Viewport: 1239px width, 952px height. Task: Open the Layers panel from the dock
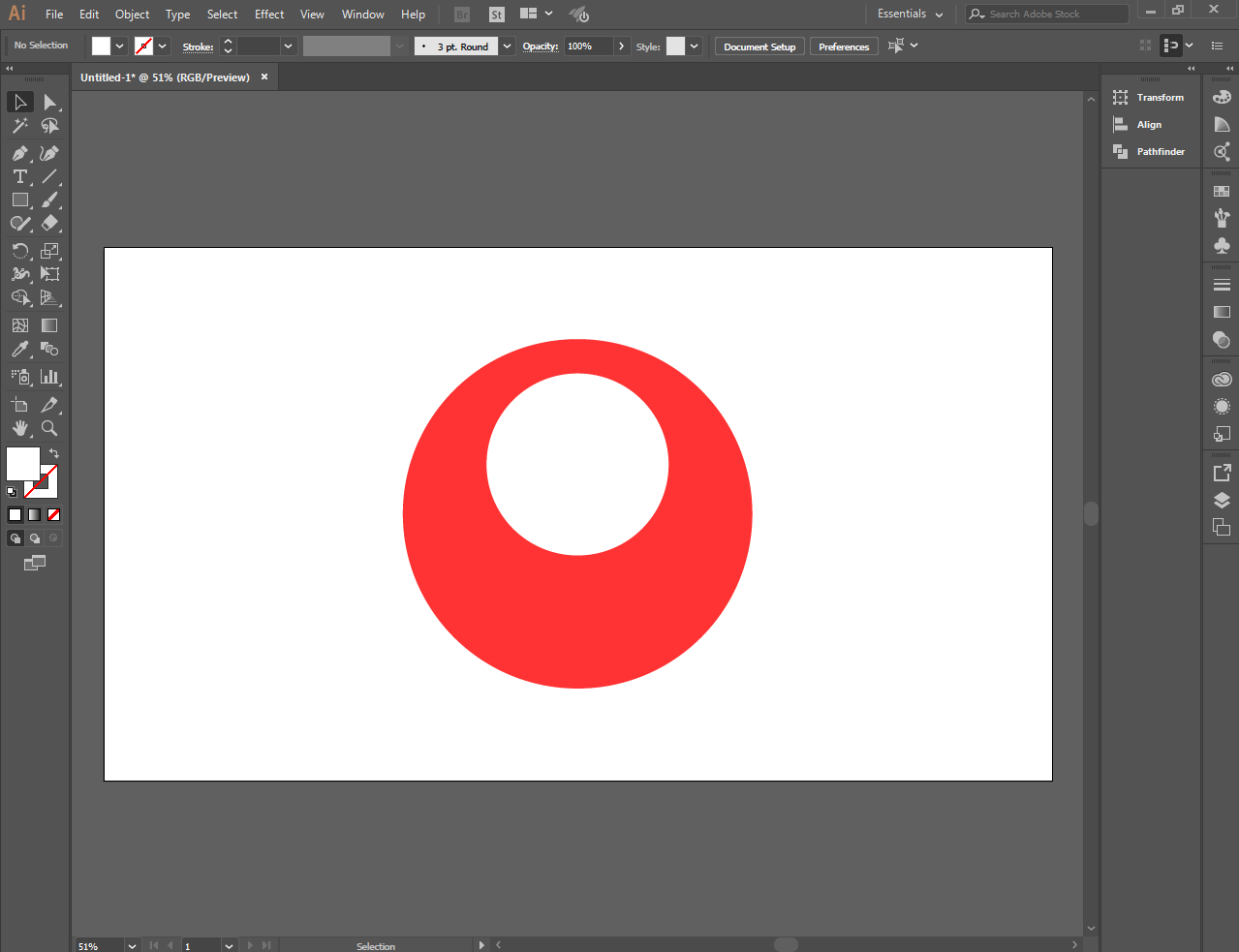[1222, 501]
